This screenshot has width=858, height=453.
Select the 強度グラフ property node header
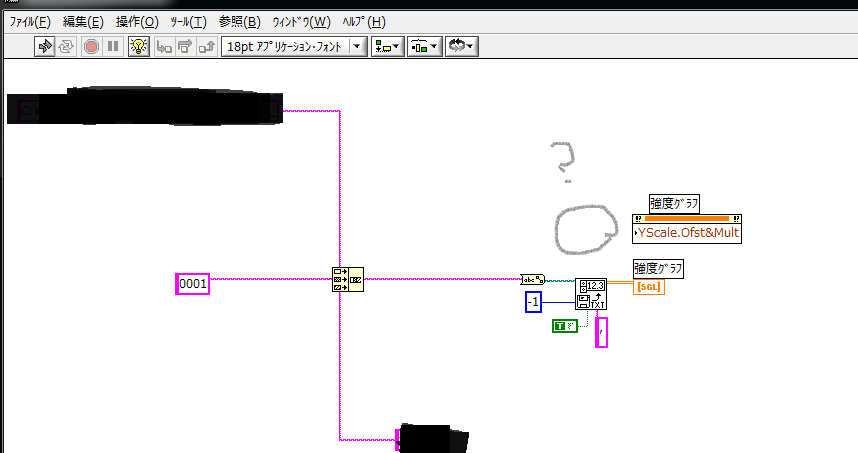687,219
